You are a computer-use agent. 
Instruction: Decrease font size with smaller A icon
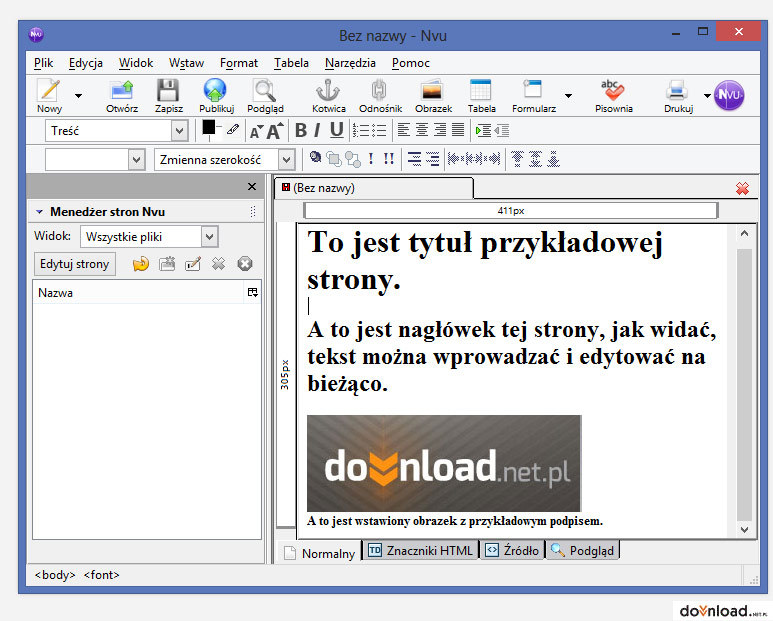pos(256,131)
